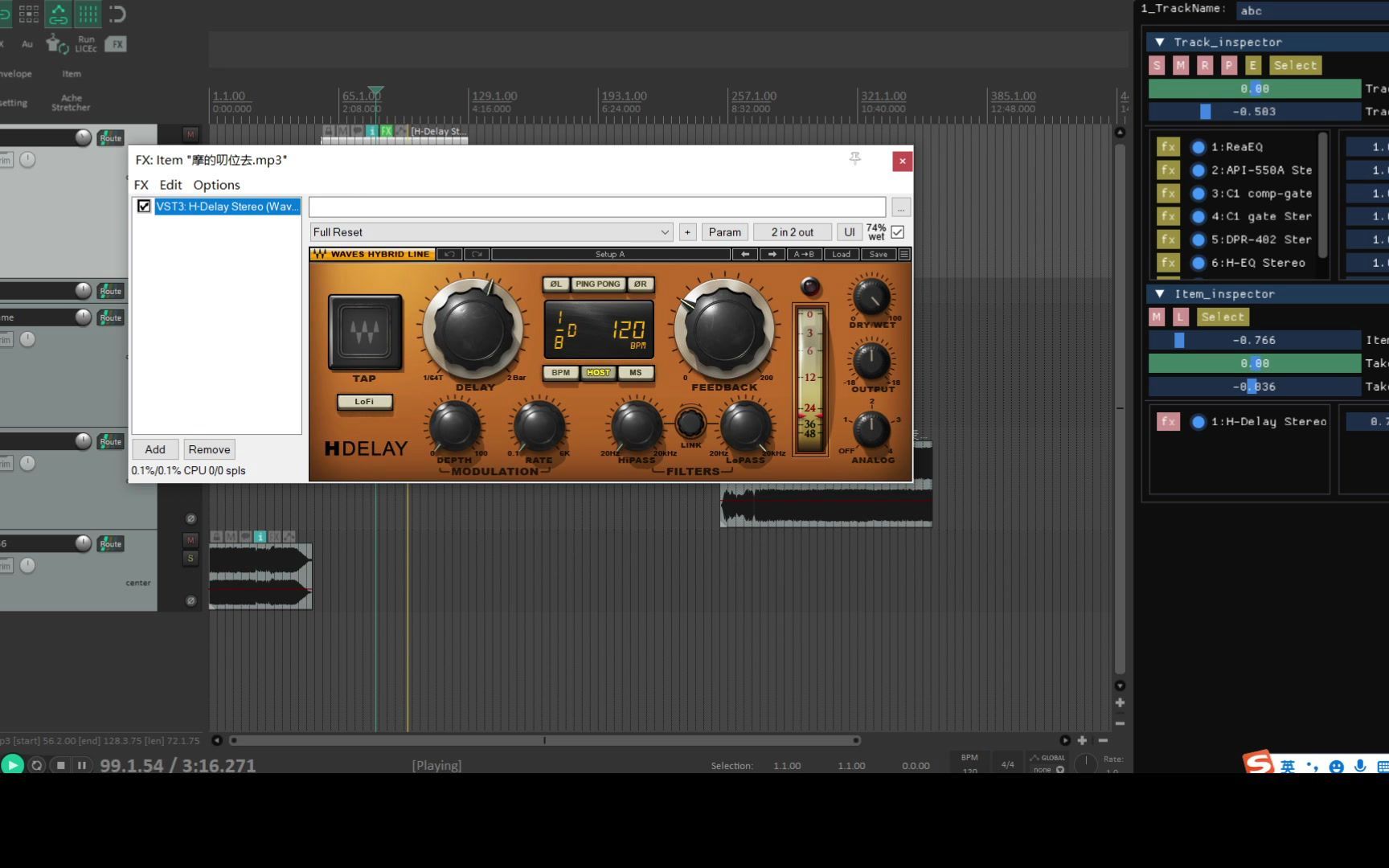This screenshot has height=868, width=1389.
Task: Click the modulation RATE knob
Action: point(539,427)
